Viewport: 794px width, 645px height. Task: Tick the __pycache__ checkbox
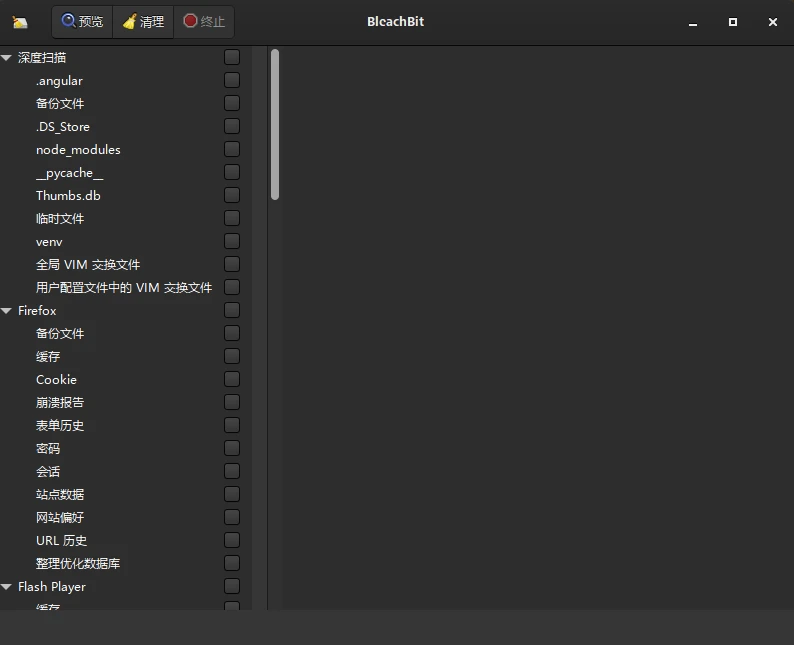pyautogui.click(x=232, y=172)
